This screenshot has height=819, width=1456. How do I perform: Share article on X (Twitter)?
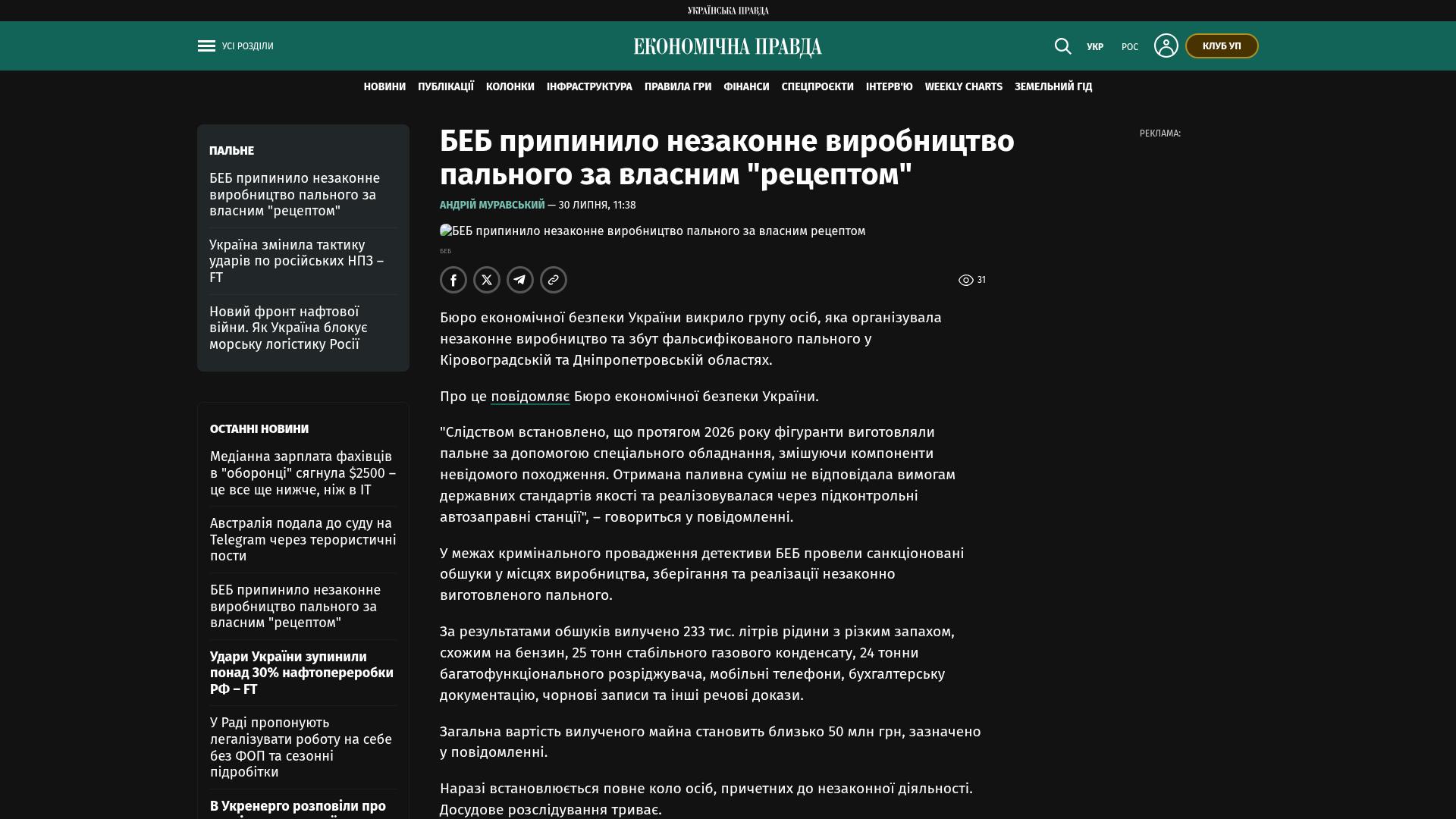[x=487, y=280]
